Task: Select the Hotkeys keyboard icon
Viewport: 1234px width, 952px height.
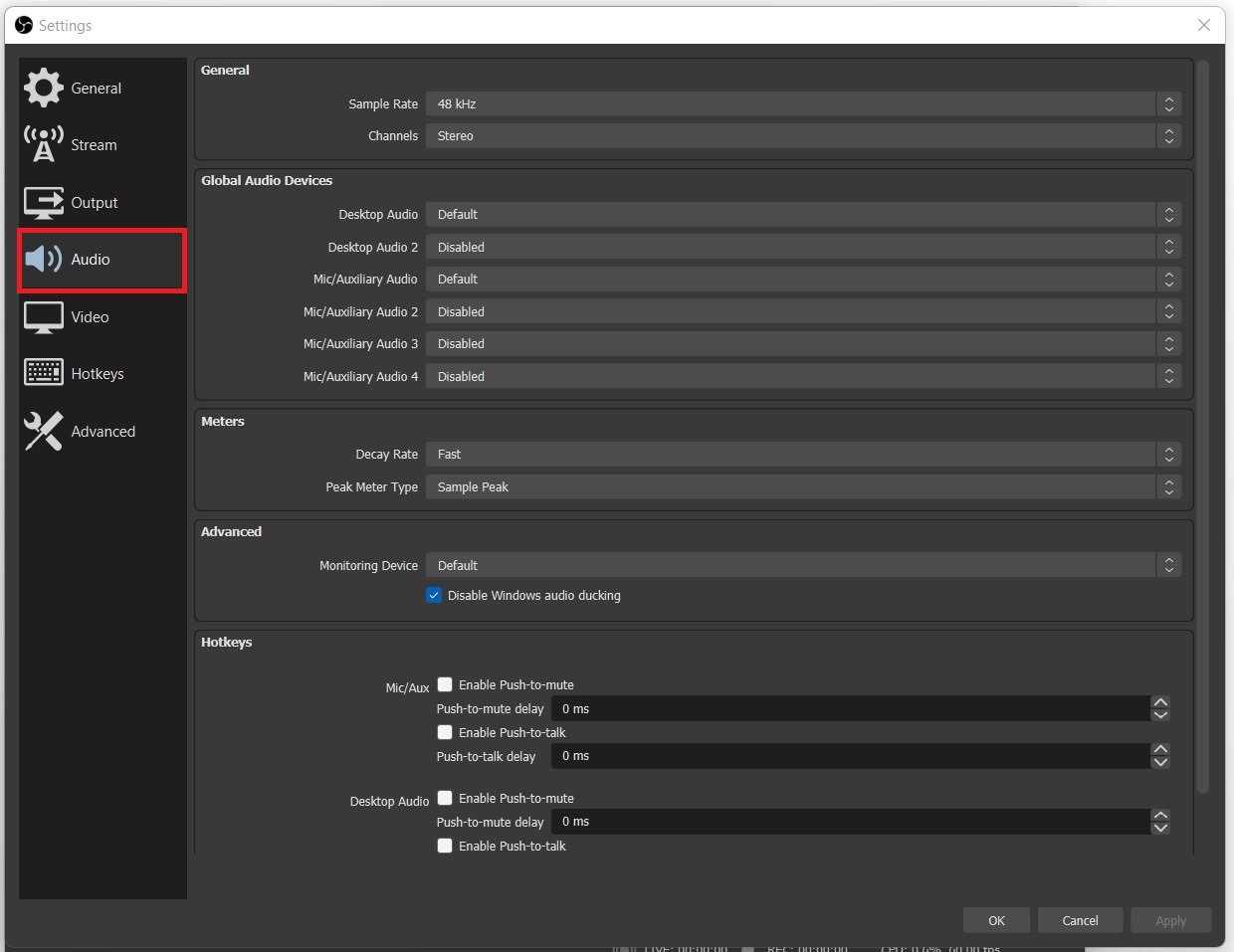Action: tap(44, 373)
